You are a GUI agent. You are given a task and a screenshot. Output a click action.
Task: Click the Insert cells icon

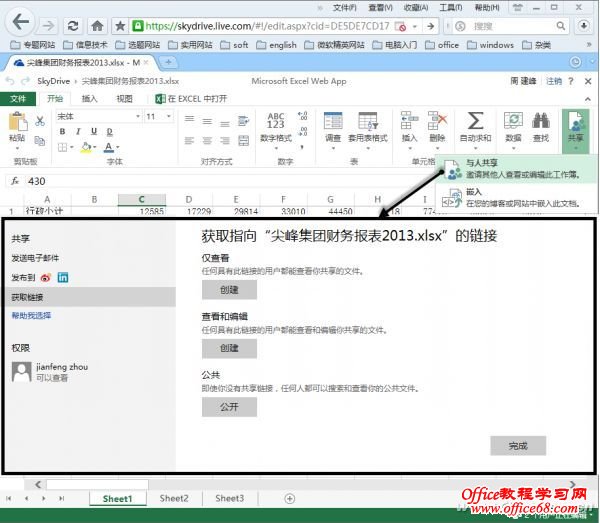[408, 122]
